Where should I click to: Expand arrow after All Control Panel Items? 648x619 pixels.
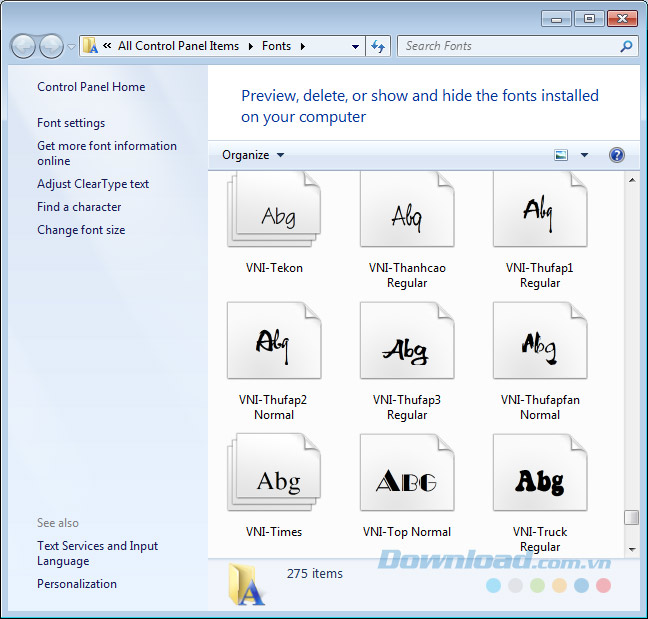click(x=250, y=46)
